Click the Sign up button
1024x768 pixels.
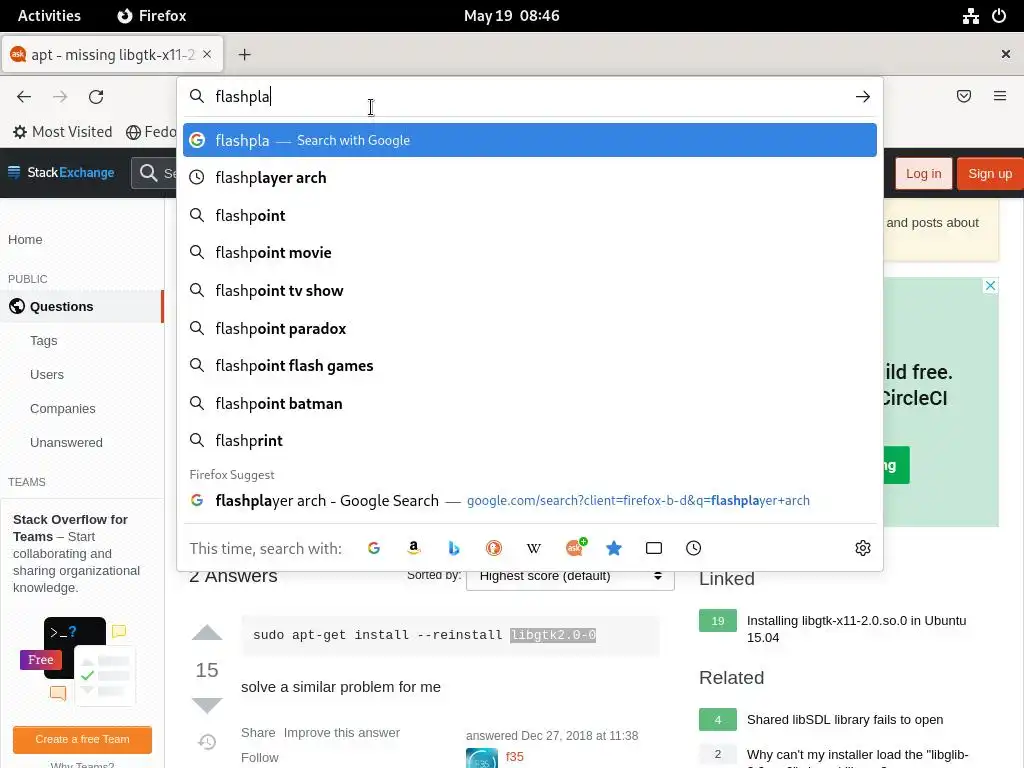tap(990, 174)
